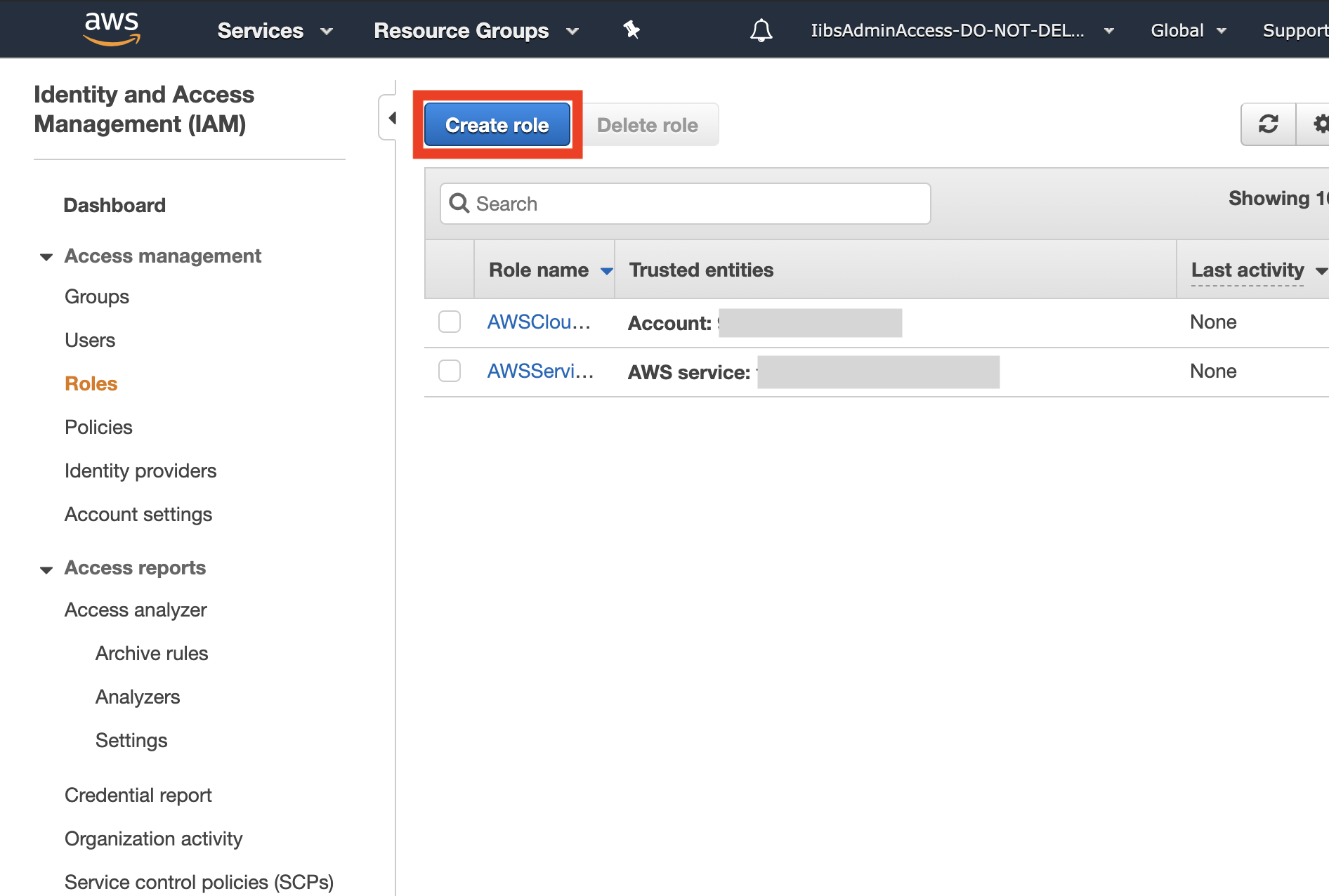Refresh the roles list with the refresh icon
This screenshot has width=1329, height=896.
click(1268, 124)
